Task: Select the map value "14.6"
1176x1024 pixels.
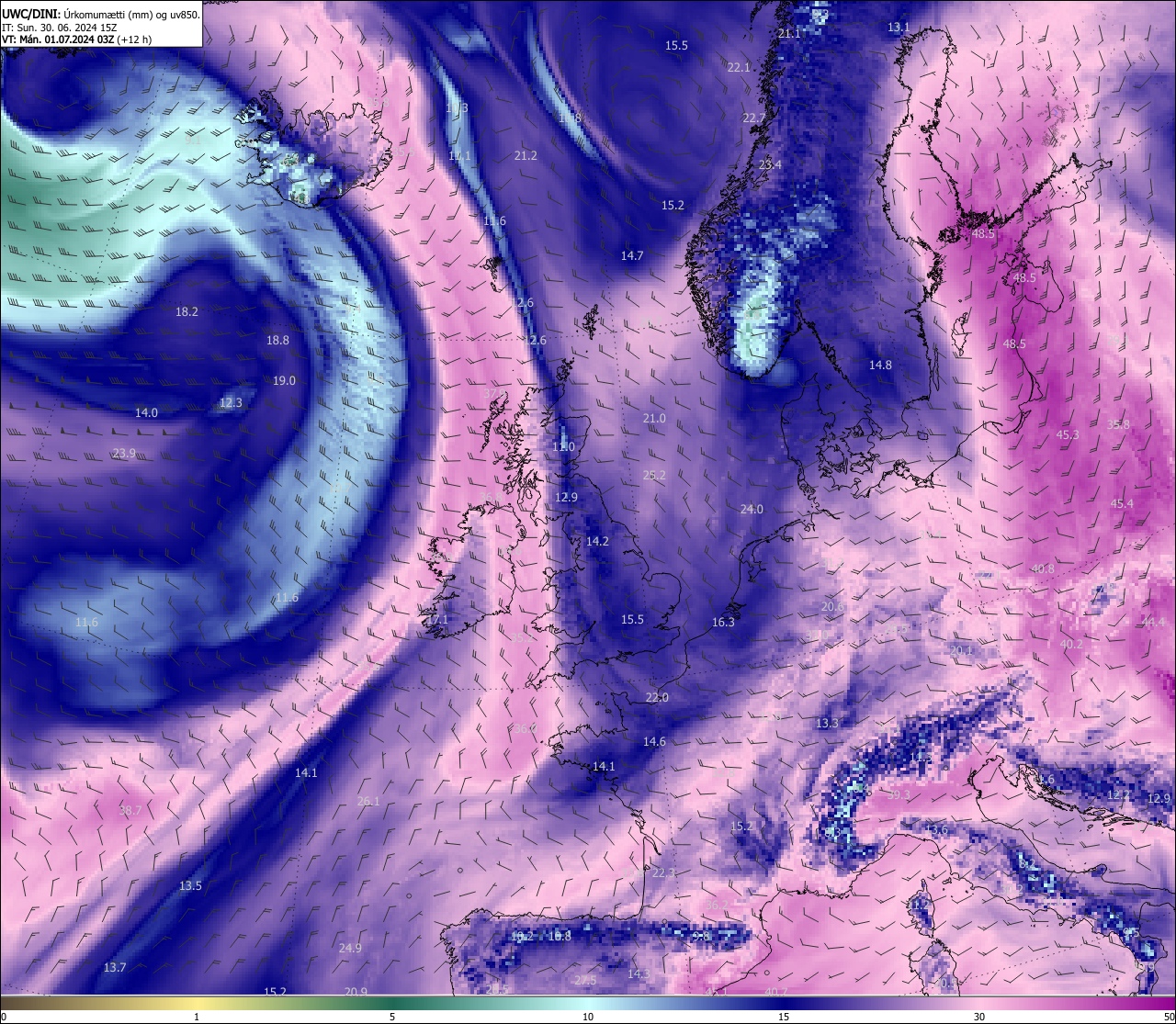Action: [654, 742]
